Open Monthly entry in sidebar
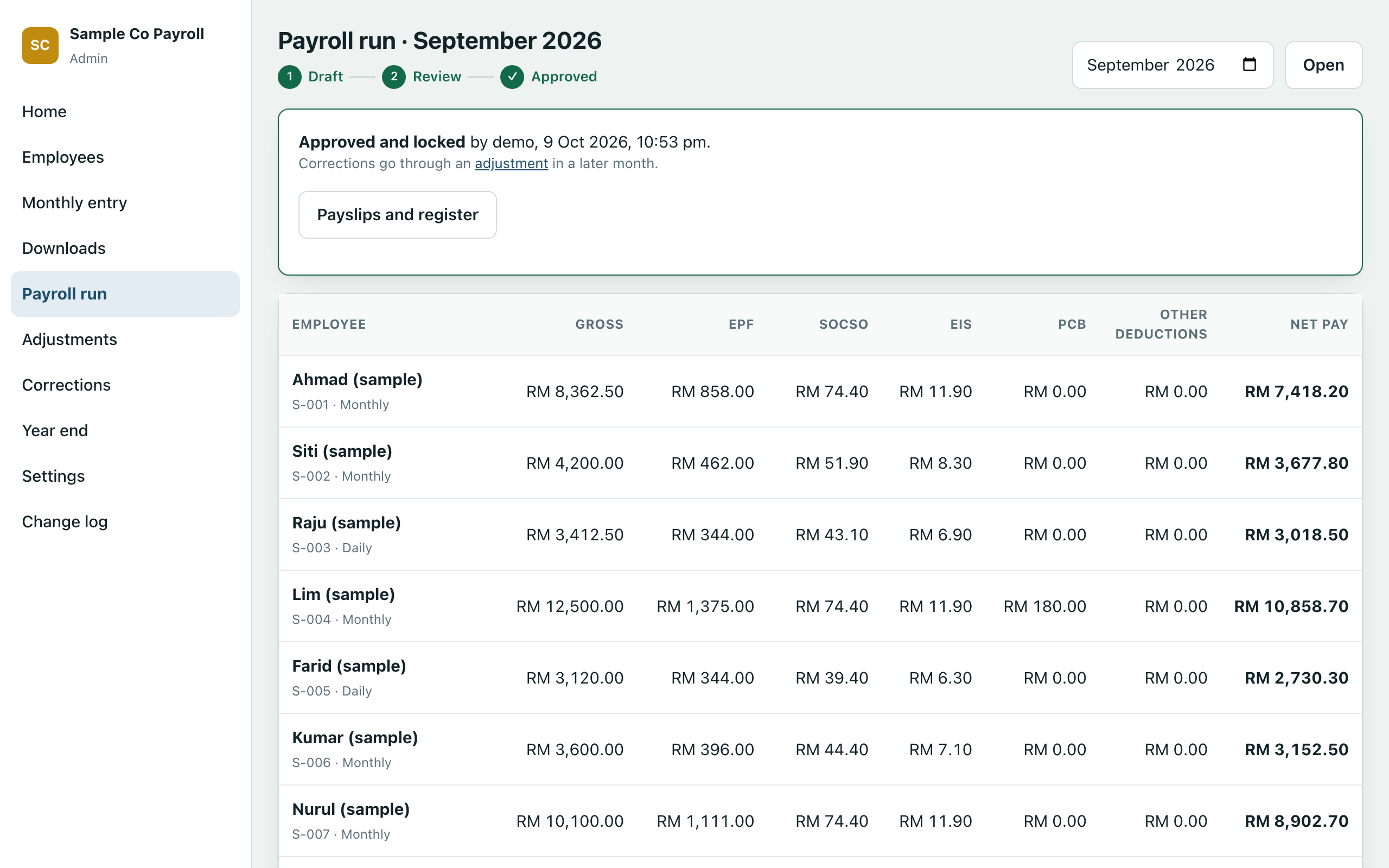 (x=125, y=203)
